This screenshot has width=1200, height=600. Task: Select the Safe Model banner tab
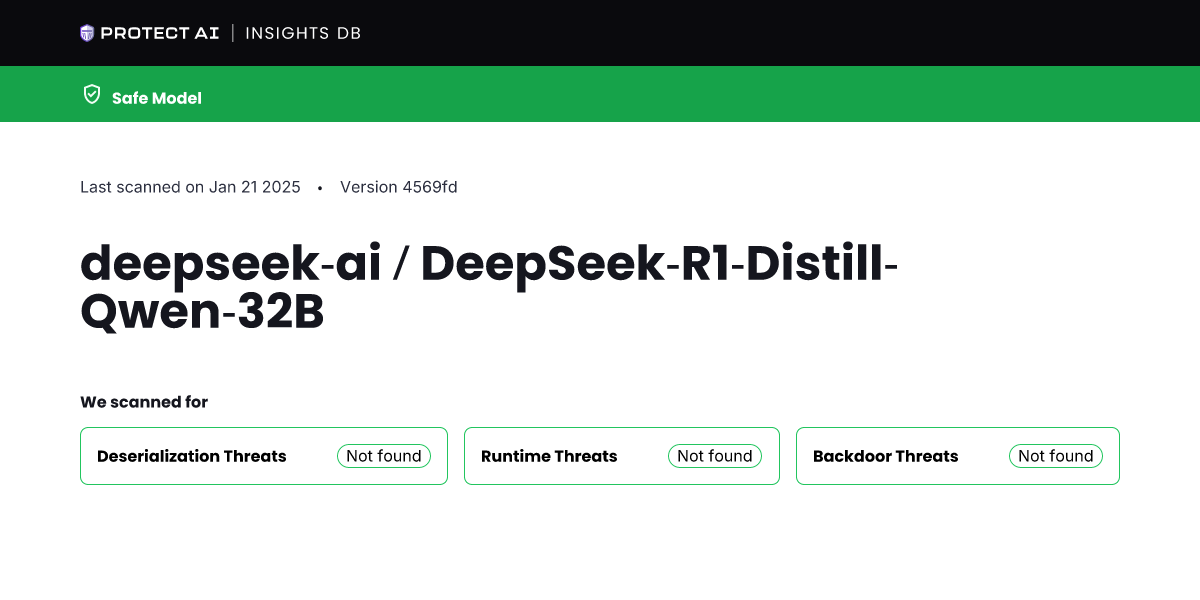tap(157, 98)
